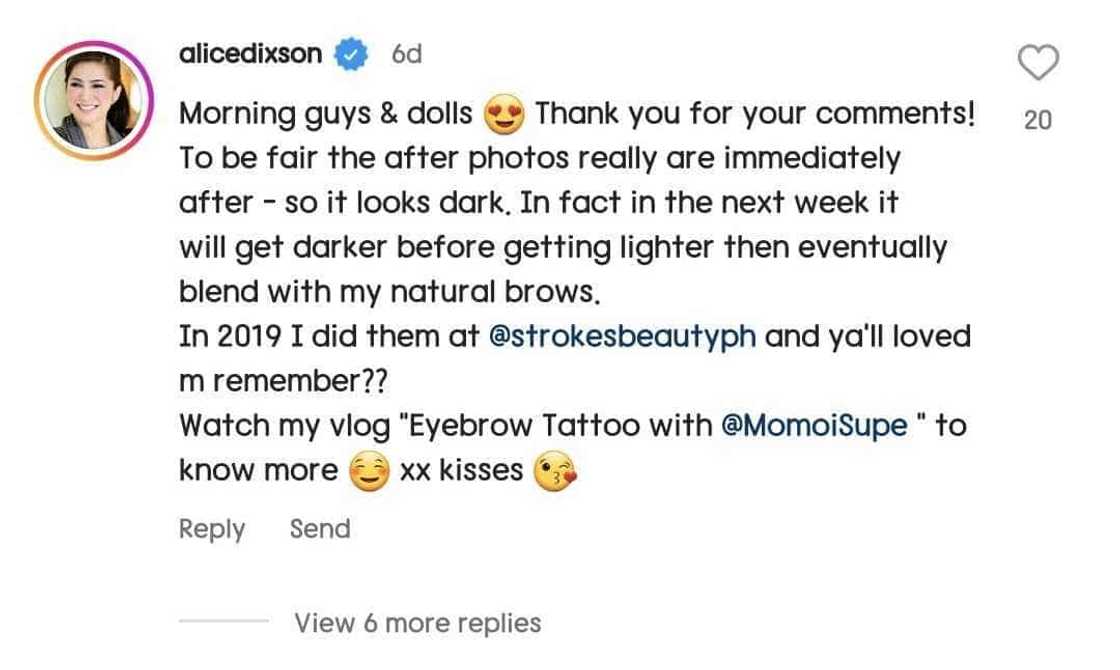Open the @MomoiSupe mention

(814, 426)
